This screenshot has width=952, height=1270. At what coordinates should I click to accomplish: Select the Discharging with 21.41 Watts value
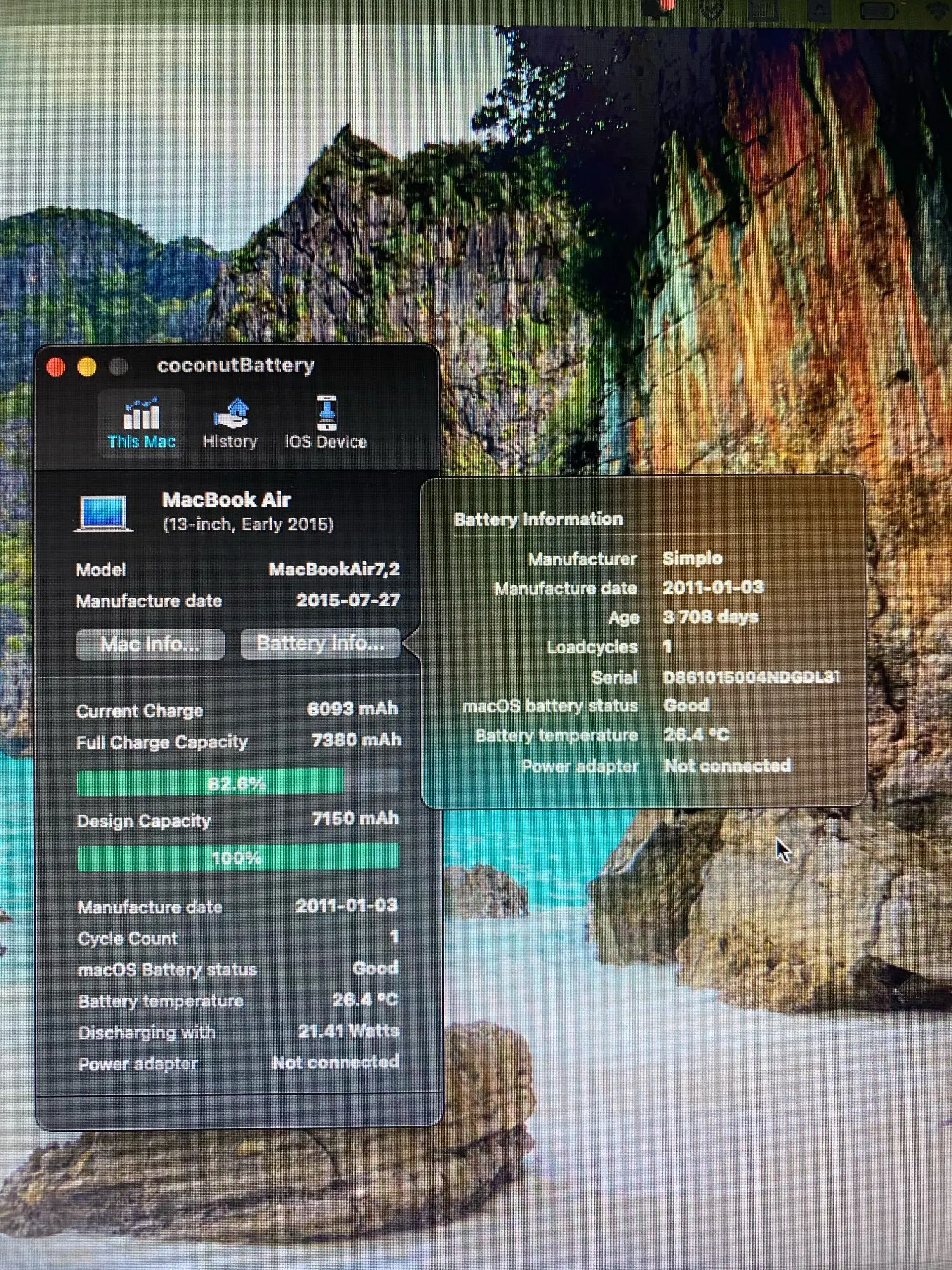pos(348,1031)
